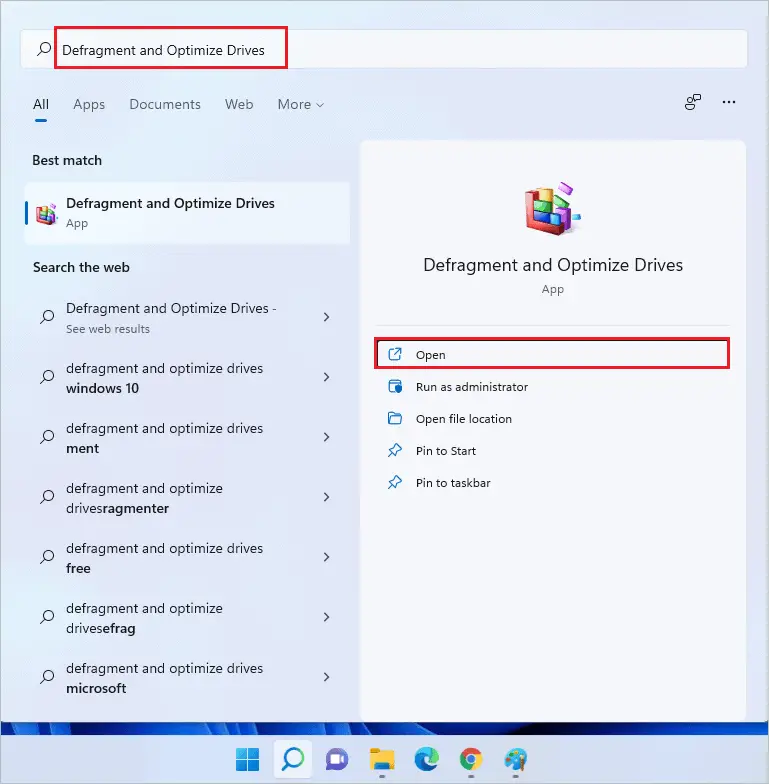Select Pin to taskbar

(x=552, y=482)
